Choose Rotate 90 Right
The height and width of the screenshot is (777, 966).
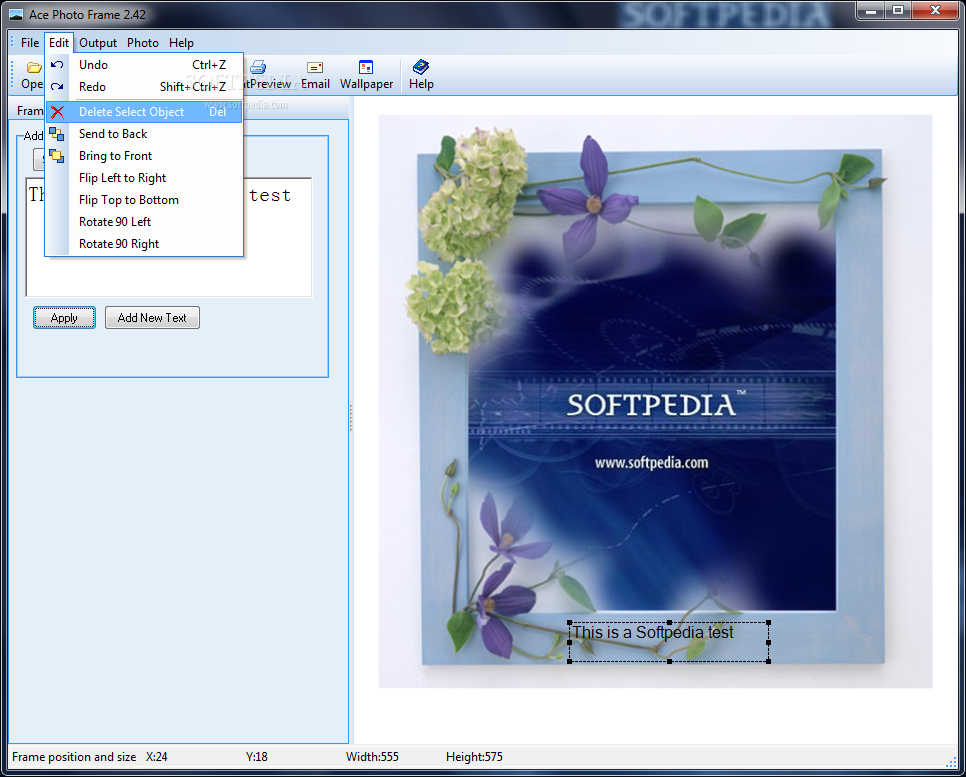[144, 244]
